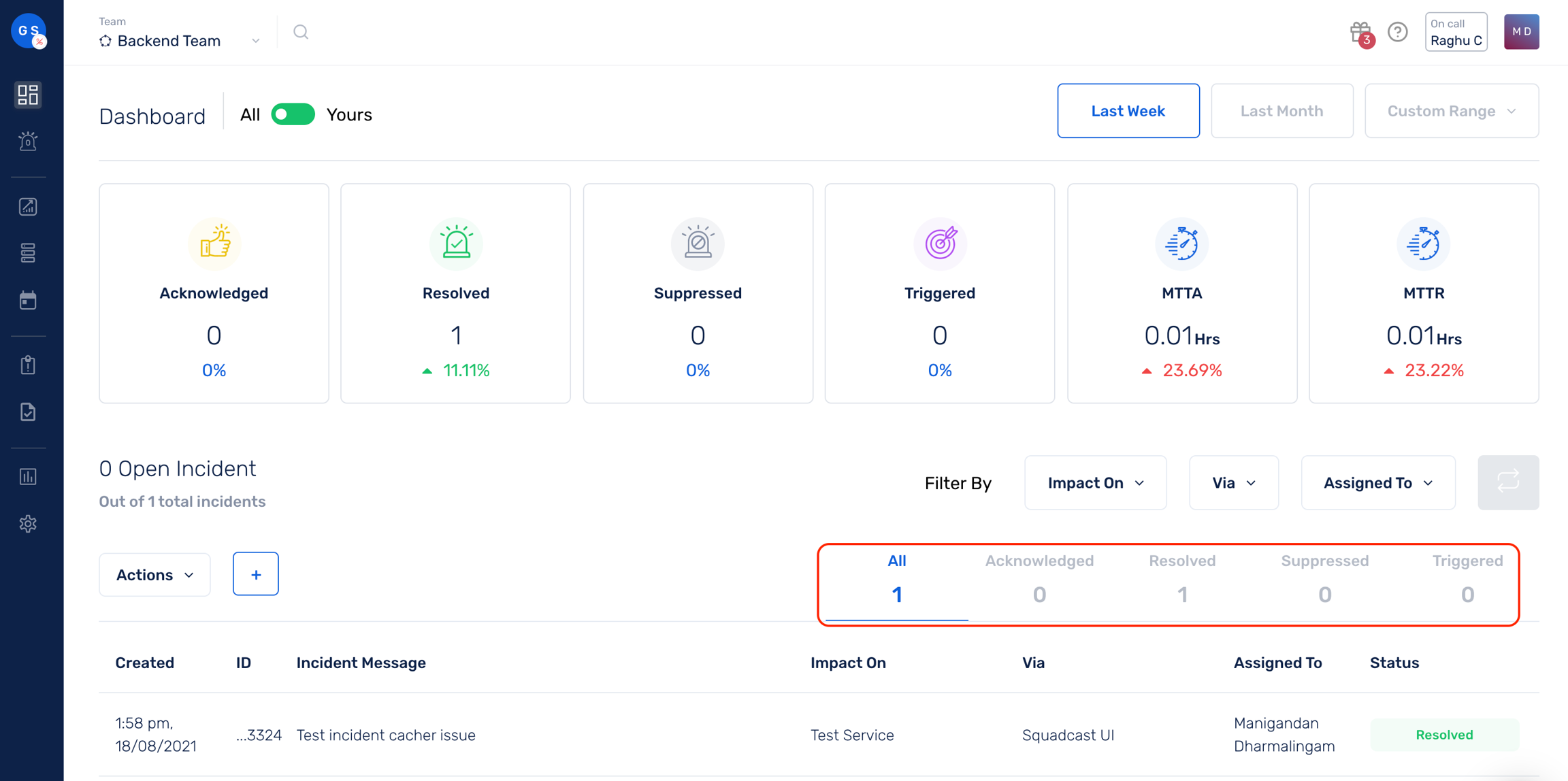Open the Services stack sidebar icon

[x=28, y=253]
